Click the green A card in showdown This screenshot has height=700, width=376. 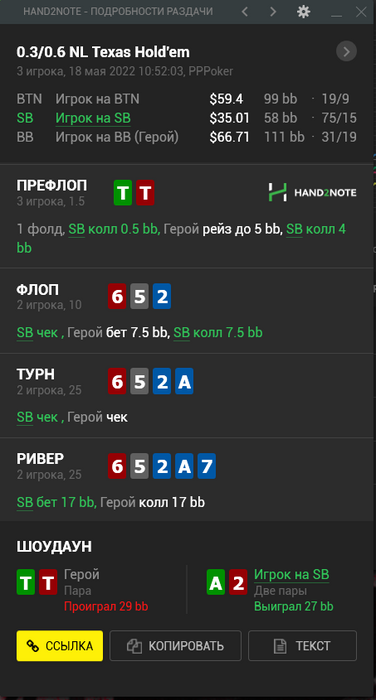point(216,582)
